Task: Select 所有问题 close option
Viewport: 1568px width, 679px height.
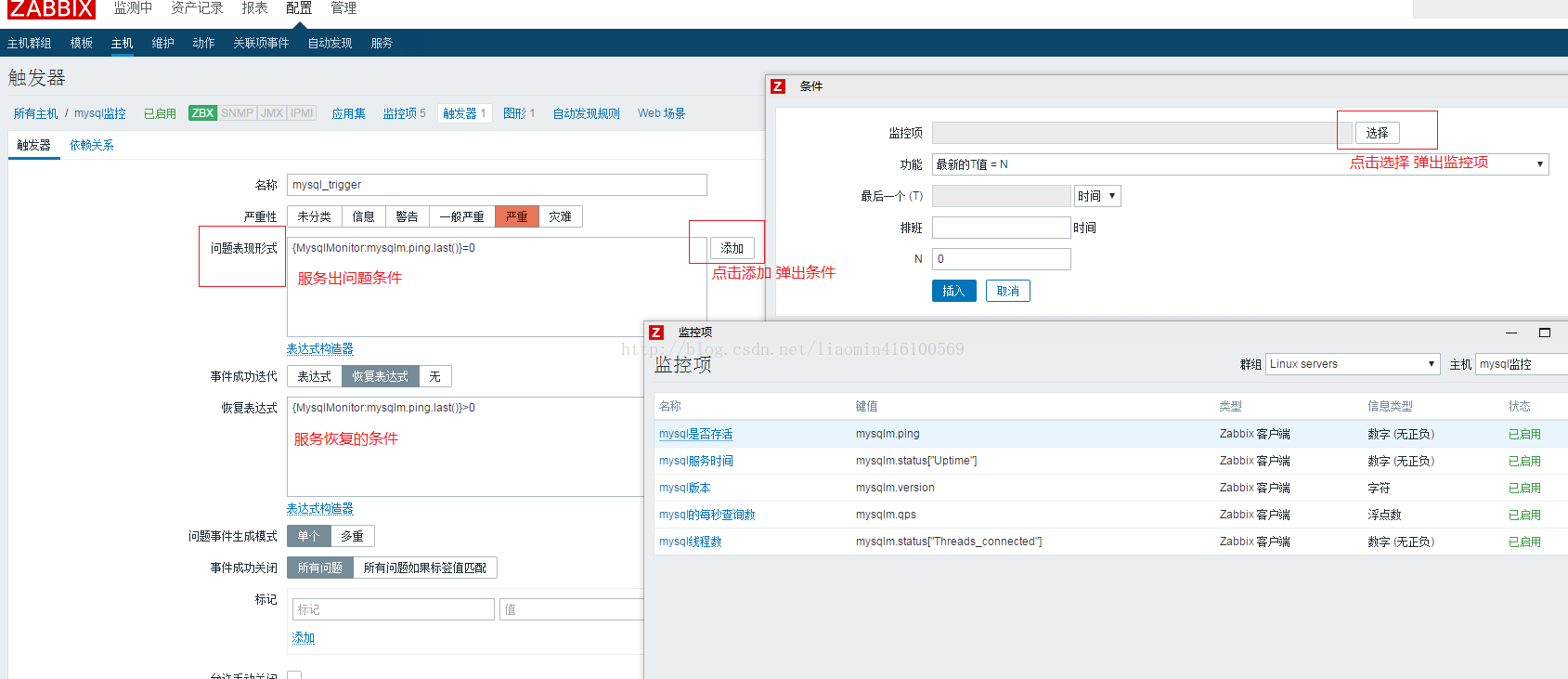Action: pos(320,568)
